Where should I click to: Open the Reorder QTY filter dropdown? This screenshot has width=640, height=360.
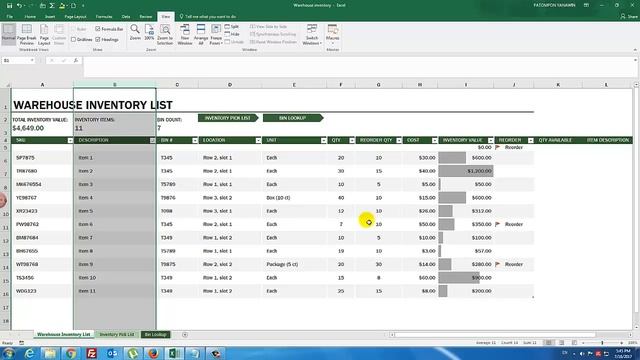click(399, 140)
